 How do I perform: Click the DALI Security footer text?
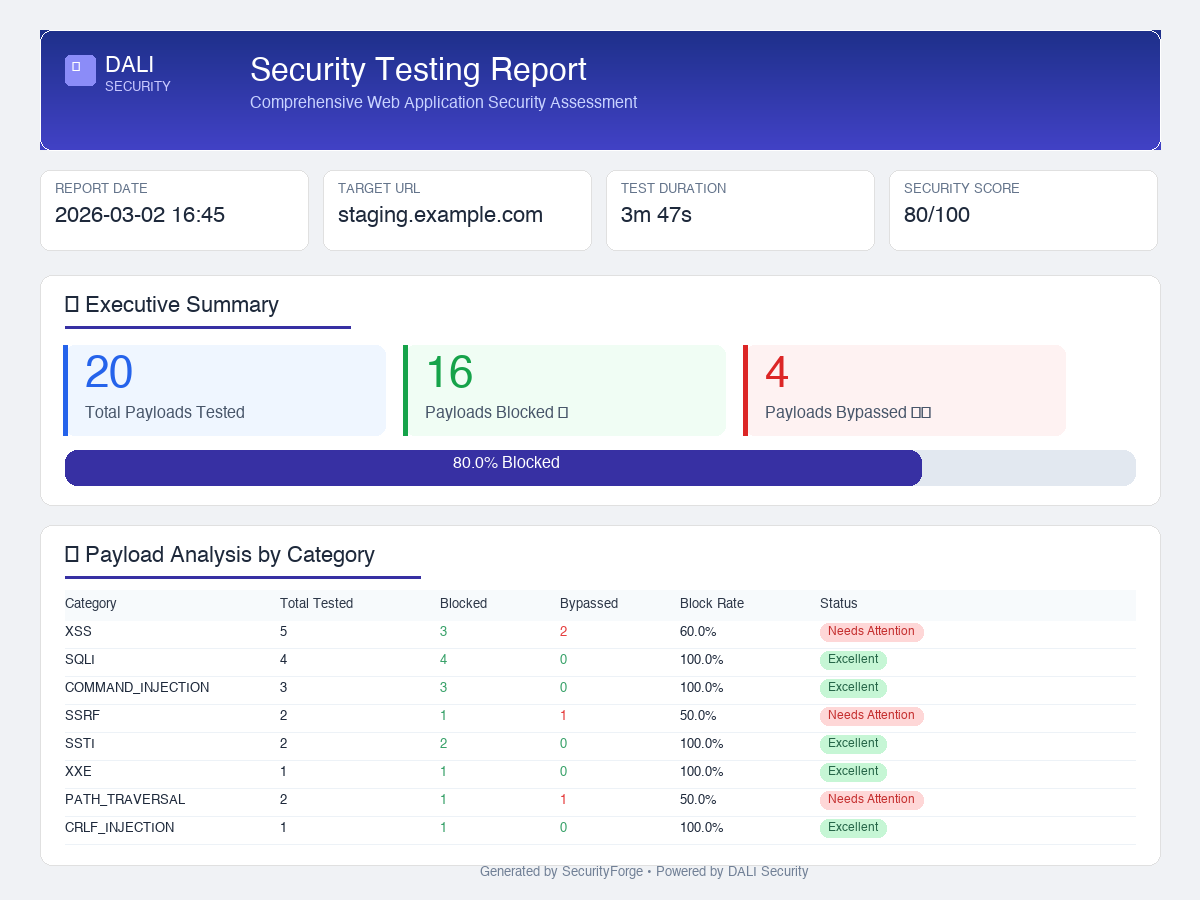click(x=768, y=871)
